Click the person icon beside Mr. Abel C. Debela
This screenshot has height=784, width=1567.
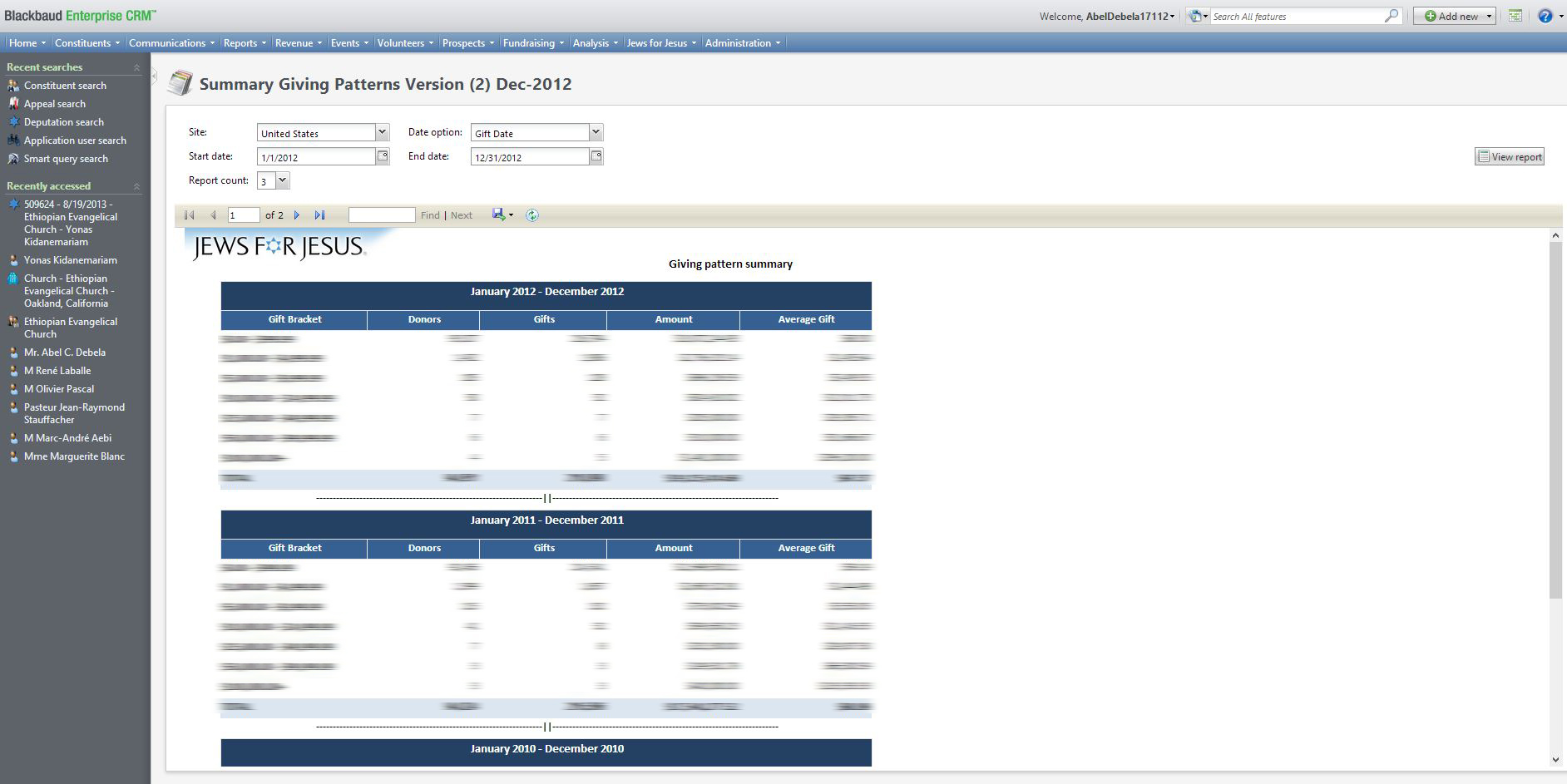click(x=13, y=353)
